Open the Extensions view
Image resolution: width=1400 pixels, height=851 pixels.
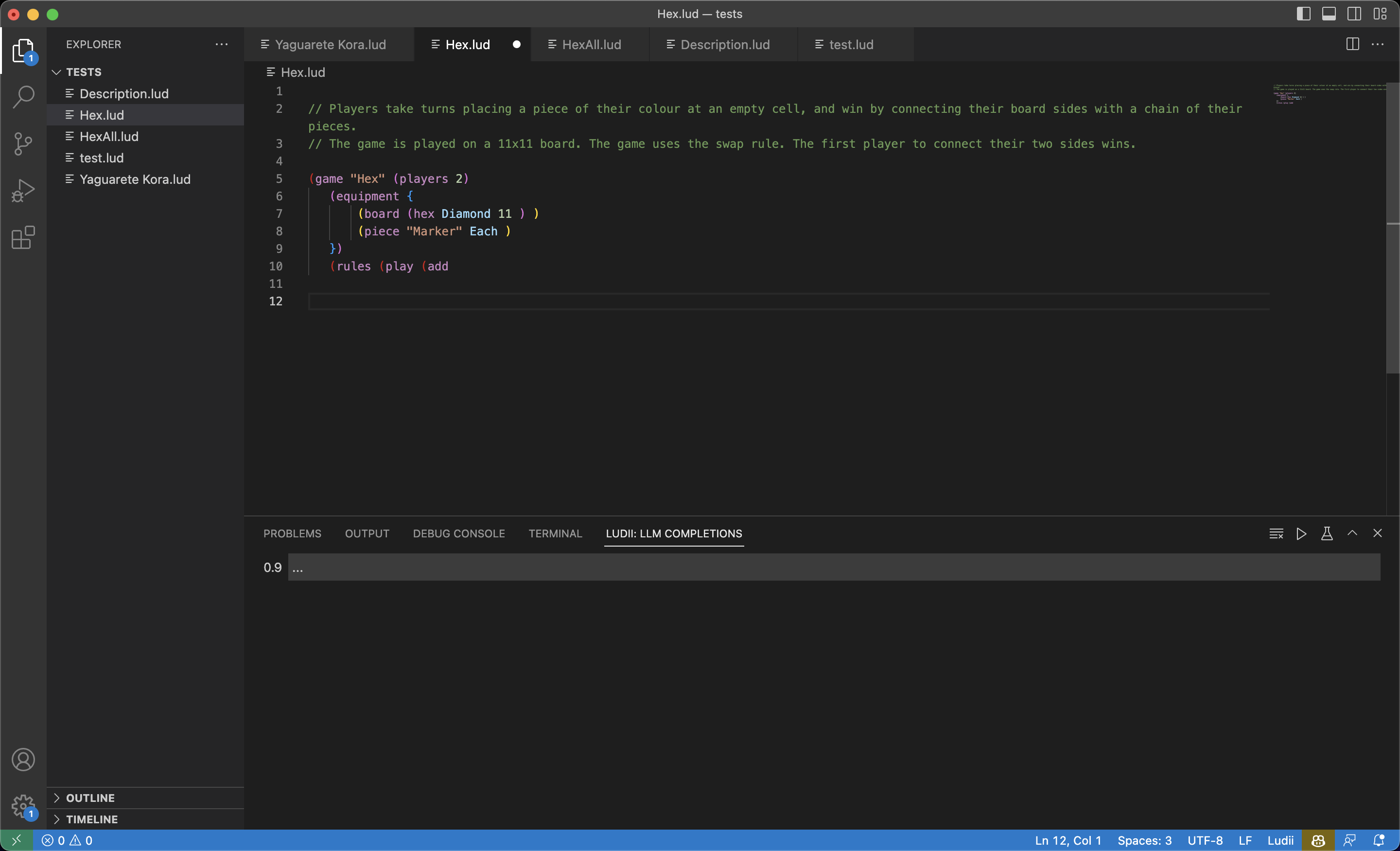pos(23,238)
